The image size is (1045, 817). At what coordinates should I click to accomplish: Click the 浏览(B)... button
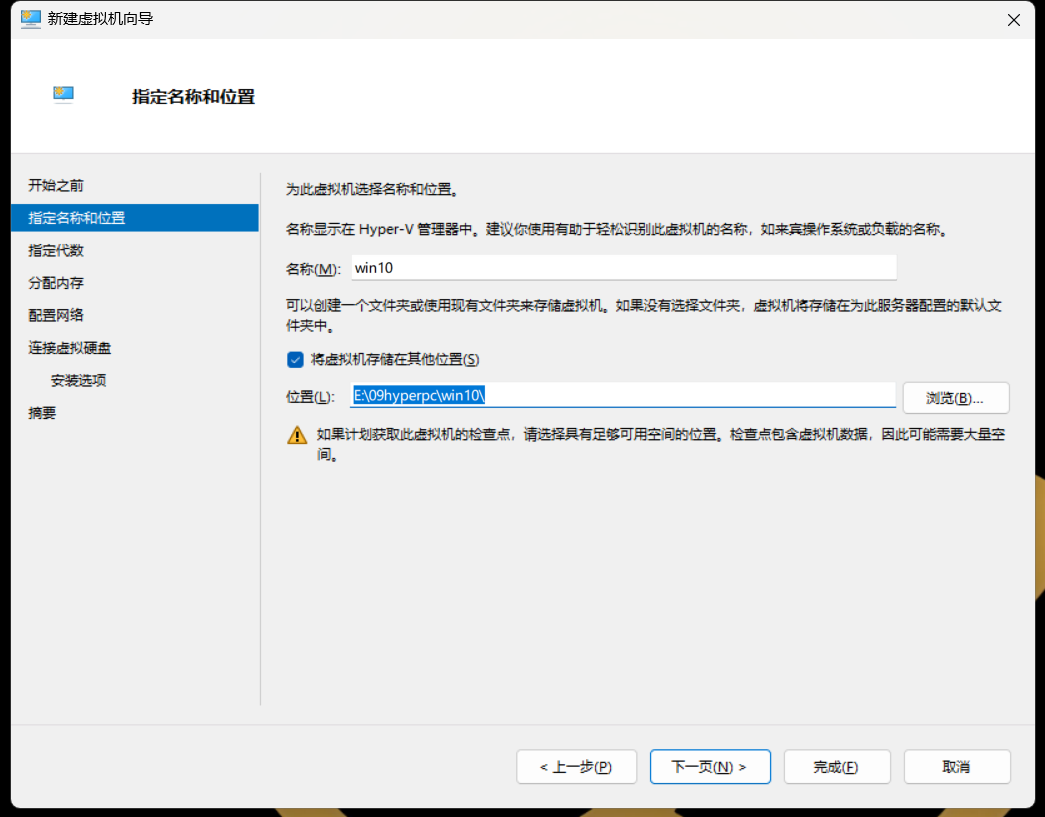pyautogui.click(x=956, y=398)
